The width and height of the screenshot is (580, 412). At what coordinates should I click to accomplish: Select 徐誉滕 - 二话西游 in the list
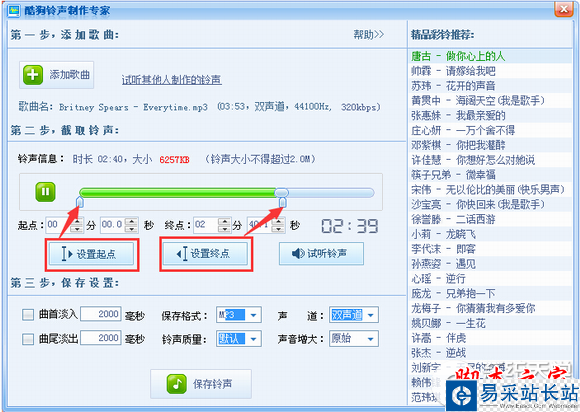pyautogui.click(x=490, y=219)
